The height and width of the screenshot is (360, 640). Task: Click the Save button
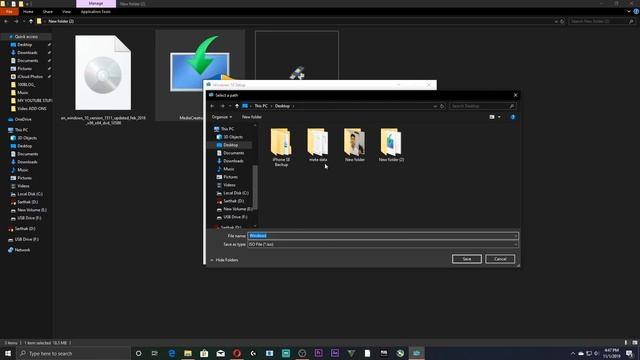point(467,259)
